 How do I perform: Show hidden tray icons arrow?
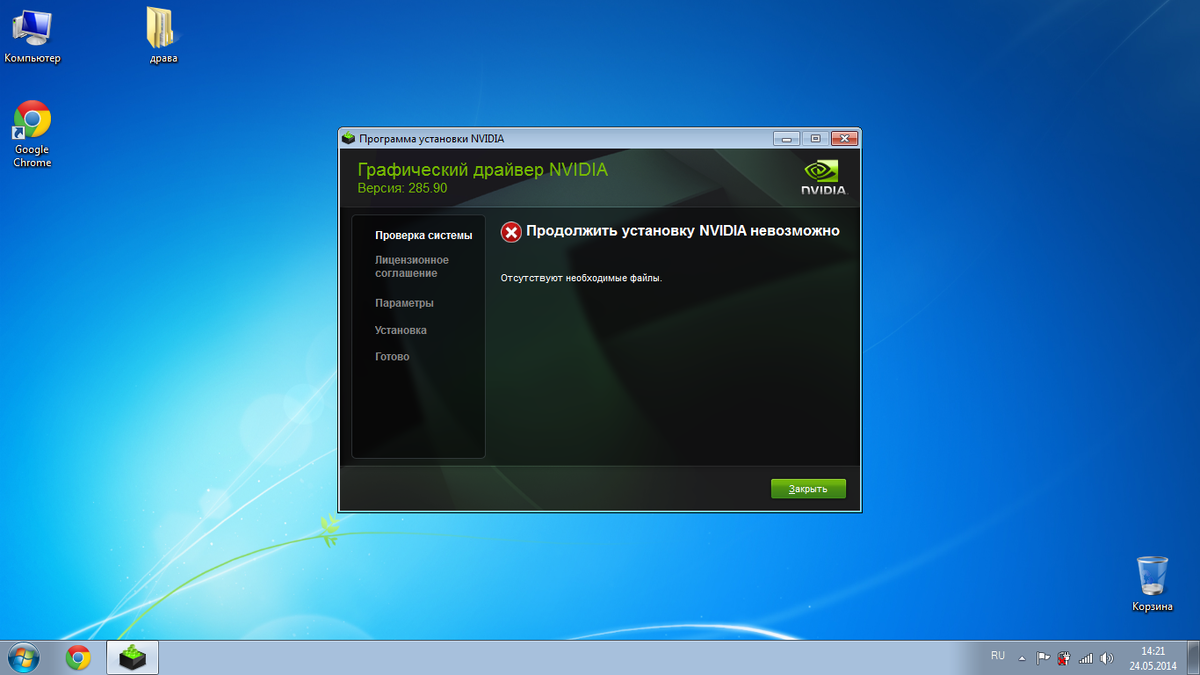(x=1022, y=659)
